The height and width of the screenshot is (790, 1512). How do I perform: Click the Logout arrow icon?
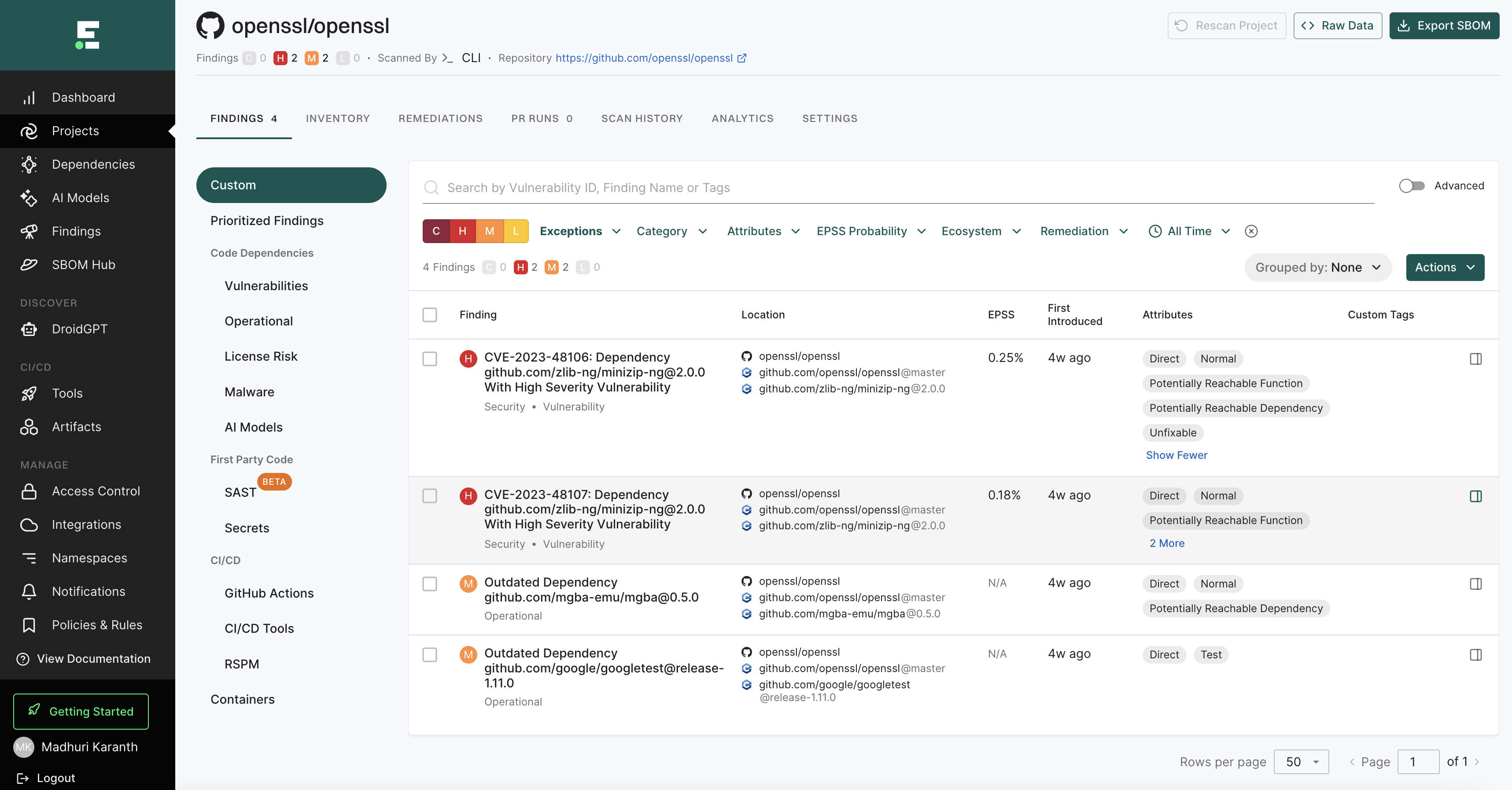(x=23, y=778)
